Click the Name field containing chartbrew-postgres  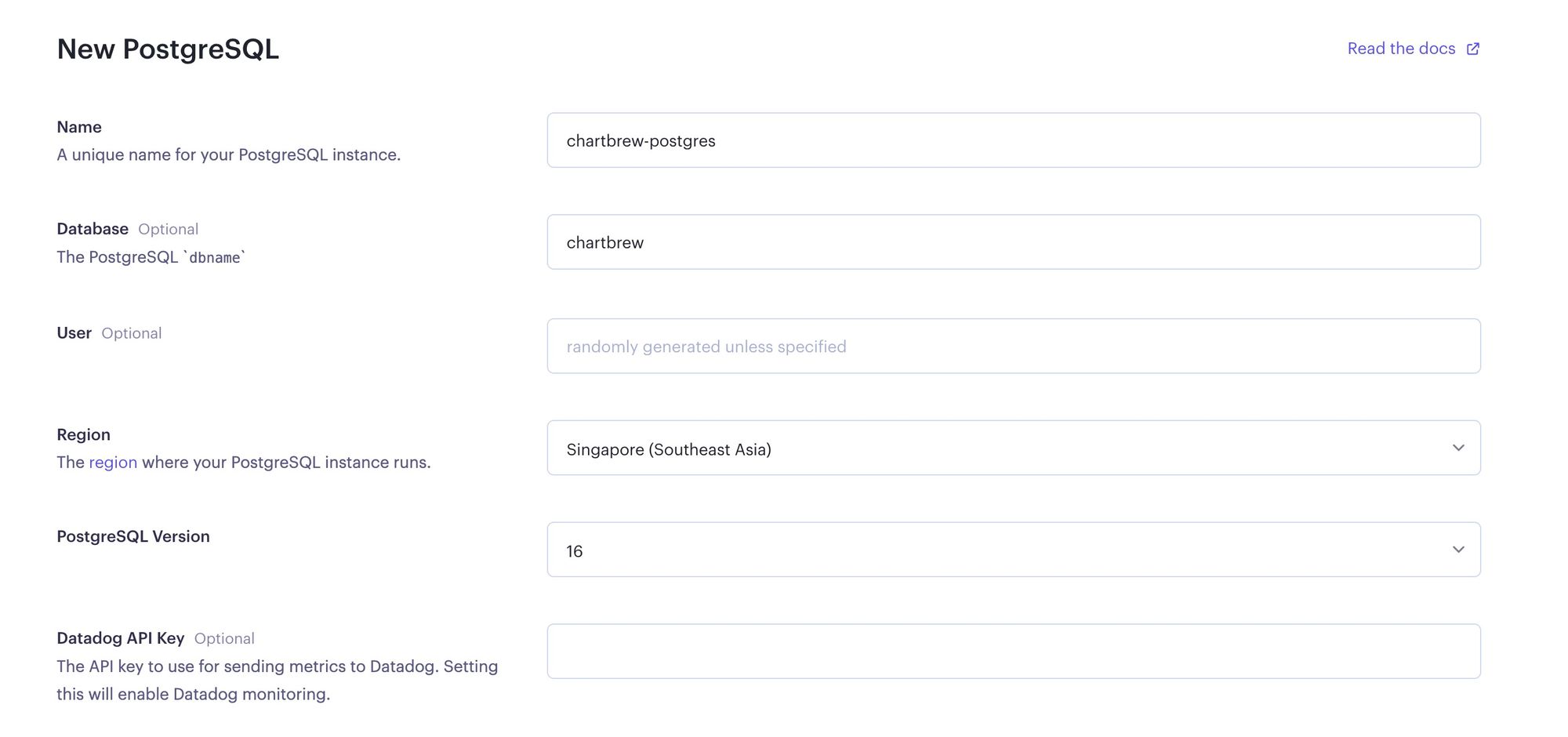tap(1014, 140)
